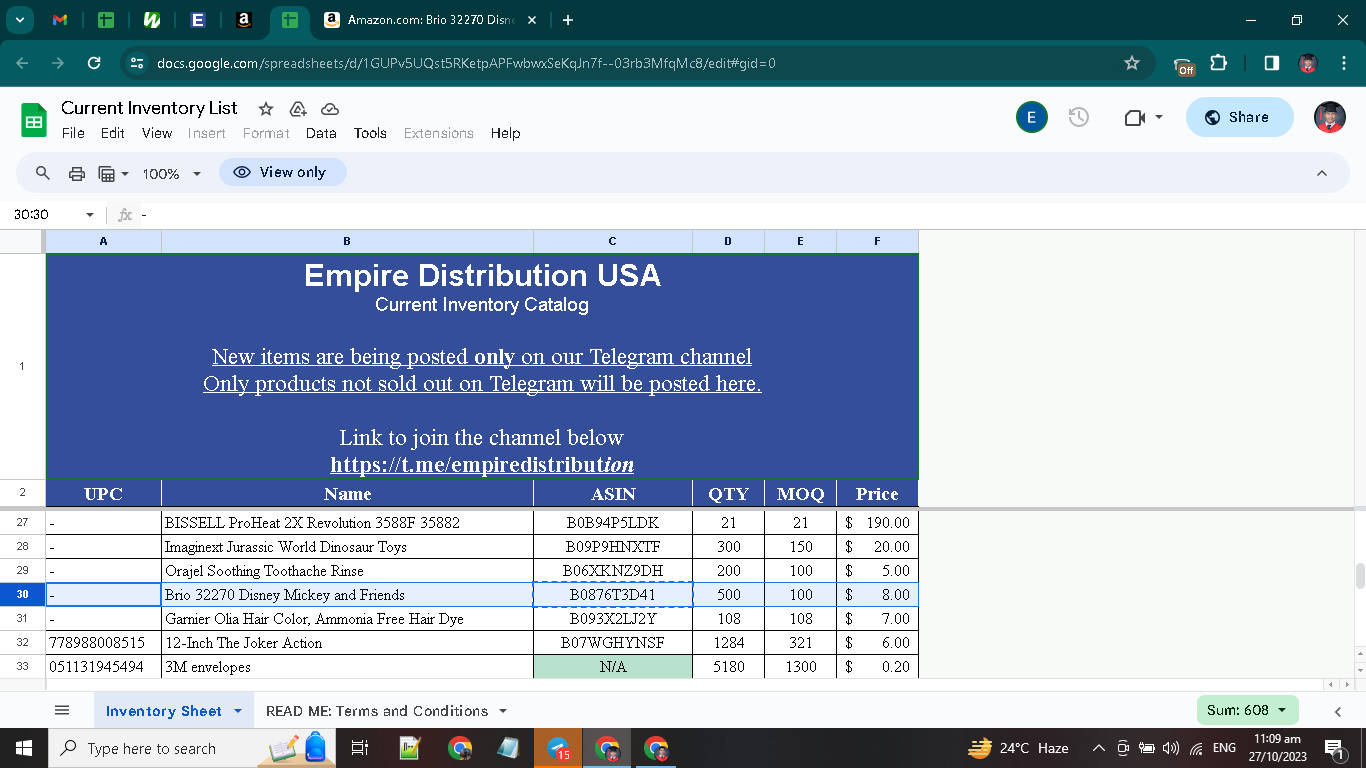Search the sheet with the magnifier icon

43,173
